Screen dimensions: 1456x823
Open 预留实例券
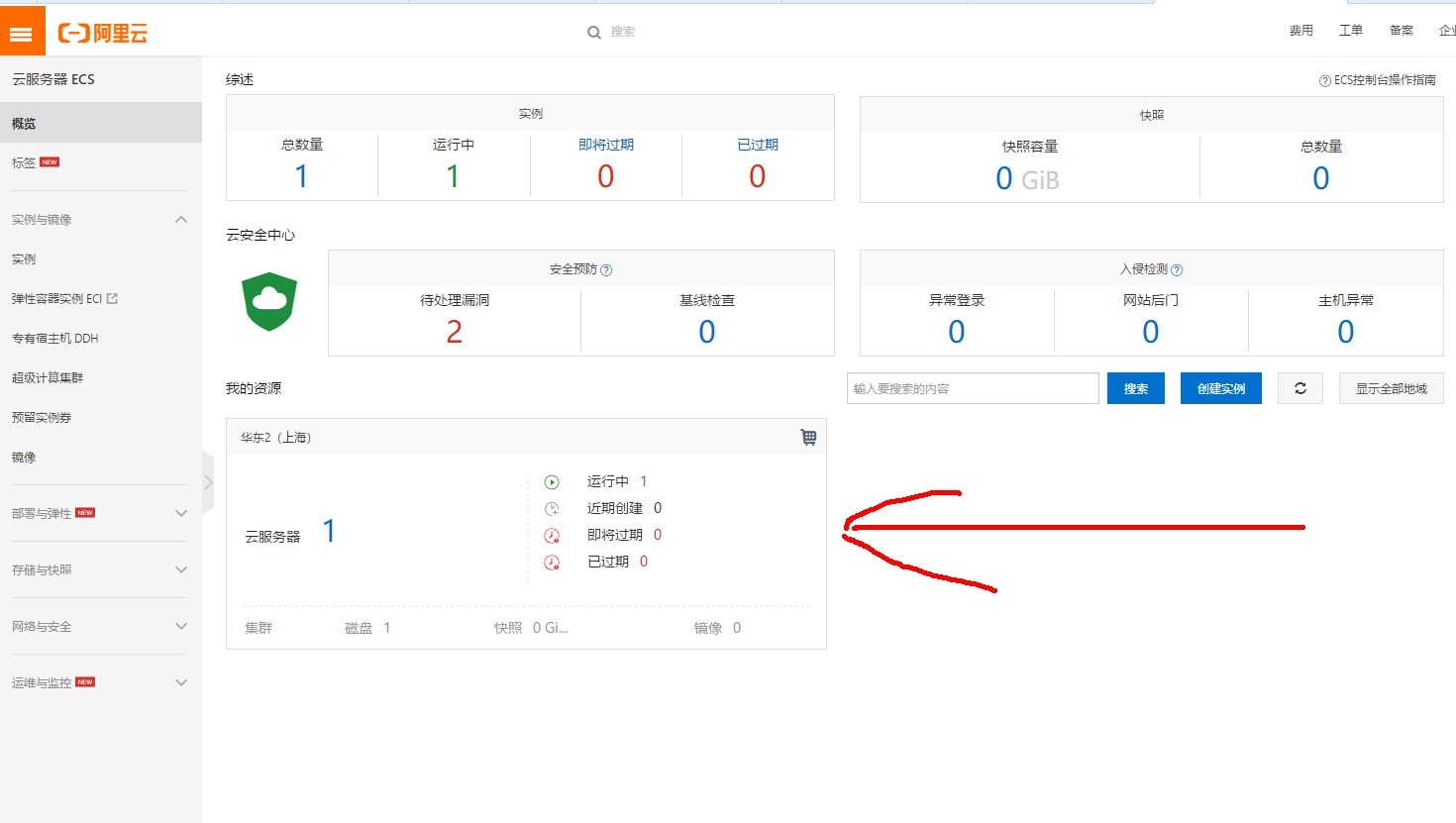click(42, 417)
